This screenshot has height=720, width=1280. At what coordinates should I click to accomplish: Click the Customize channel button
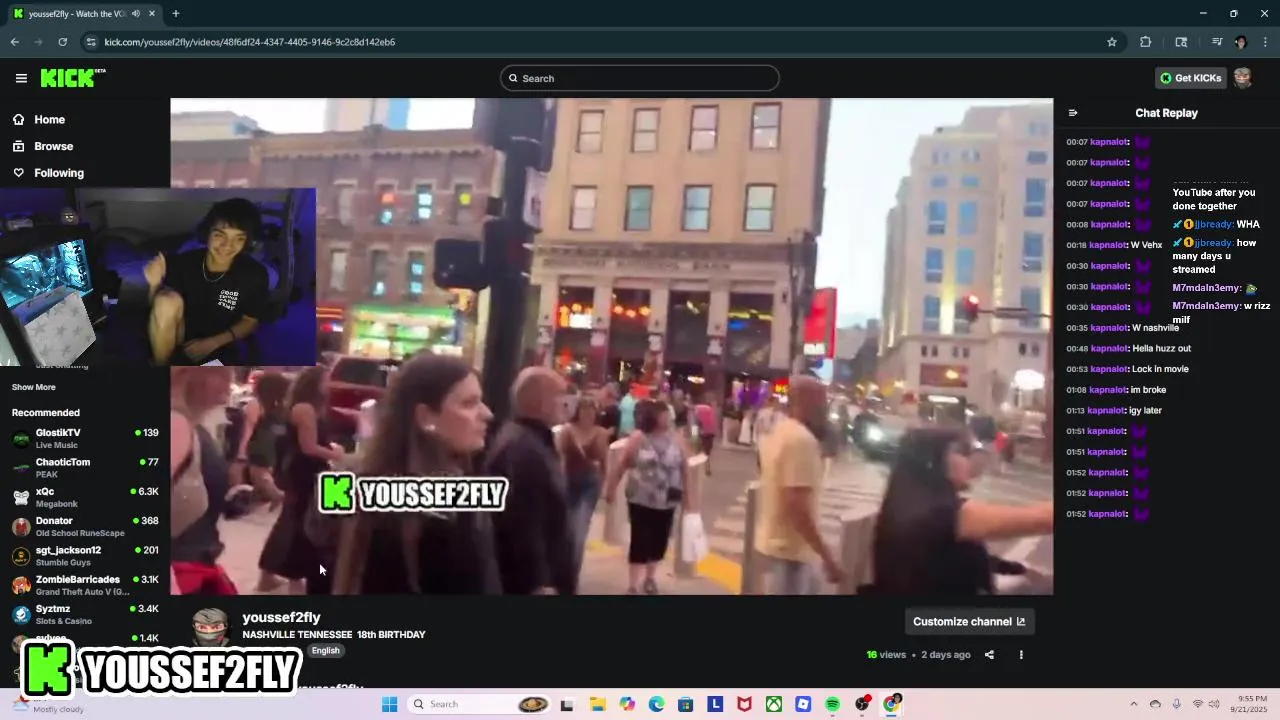coord(969,621)
